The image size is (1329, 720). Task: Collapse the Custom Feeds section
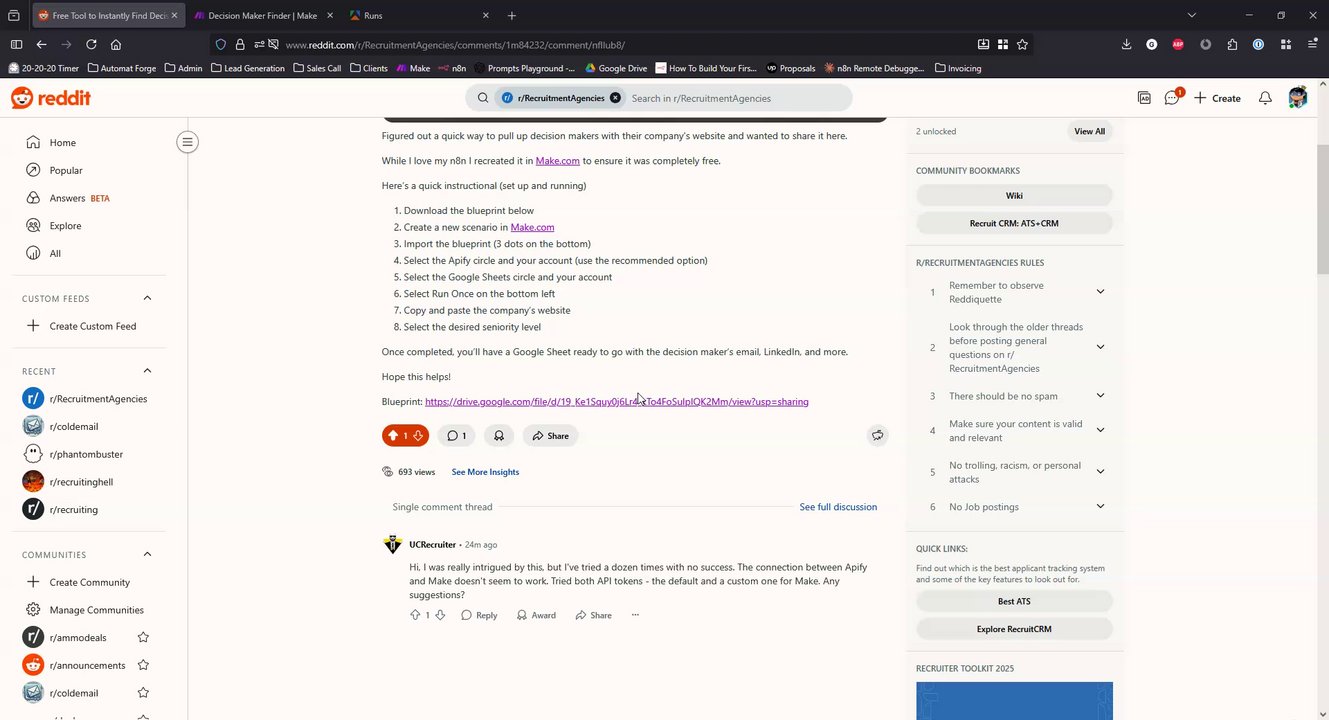147,298
